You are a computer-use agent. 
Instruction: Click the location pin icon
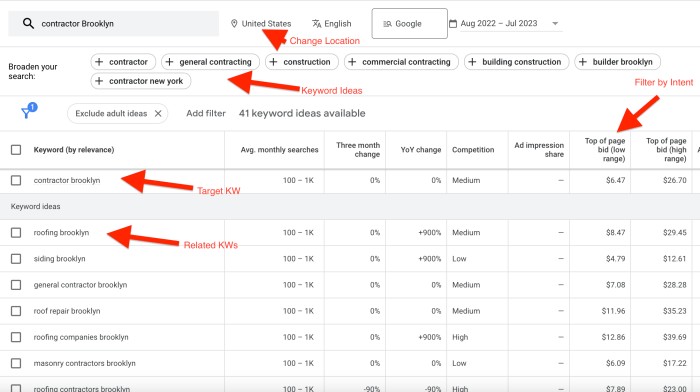click(x=234, y=24)
